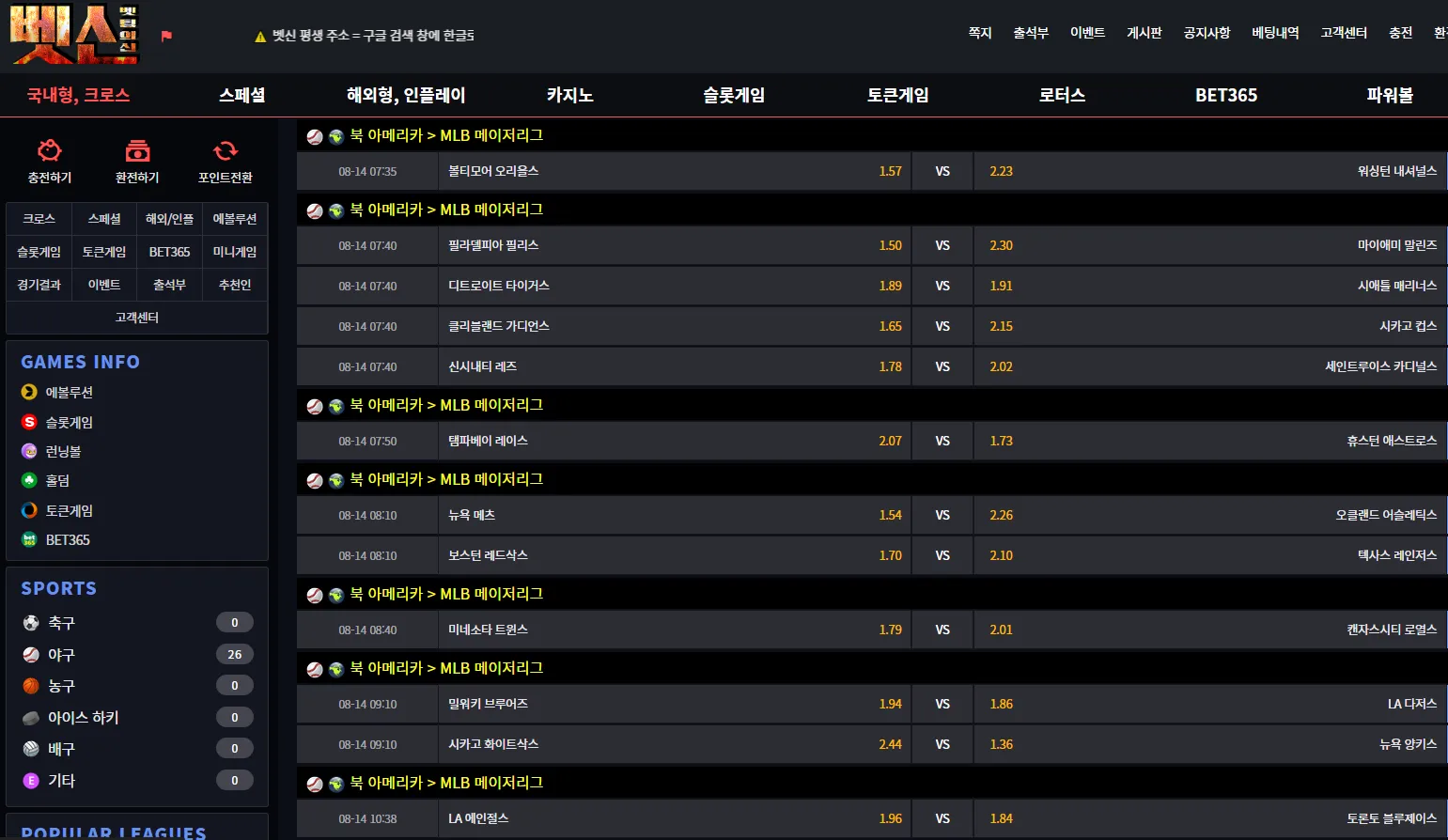Click the yellow warning triangle in the notice bar
The width and height of the screenshot is (1448, 840).
(260, 37)
